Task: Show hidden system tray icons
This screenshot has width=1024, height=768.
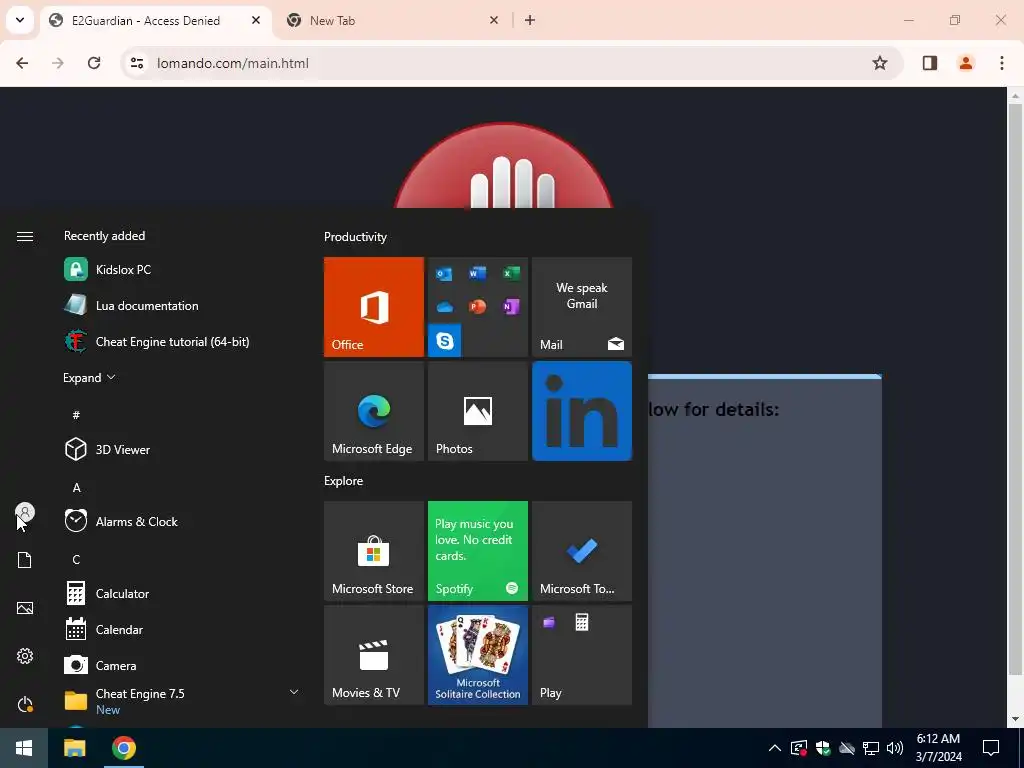Action: click(x=775, y=748)
